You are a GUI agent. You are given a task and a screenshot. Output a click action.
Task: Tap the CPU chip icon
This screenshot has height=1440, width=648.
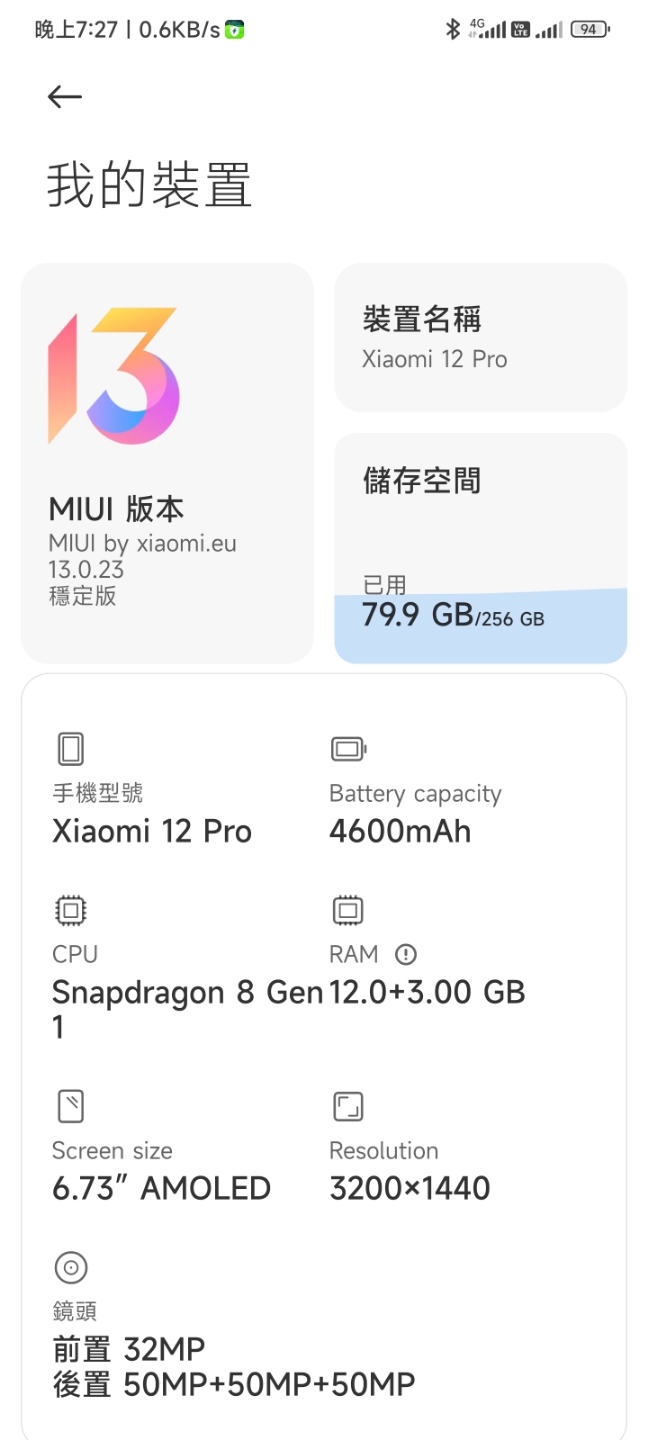[x=70, y=910]
